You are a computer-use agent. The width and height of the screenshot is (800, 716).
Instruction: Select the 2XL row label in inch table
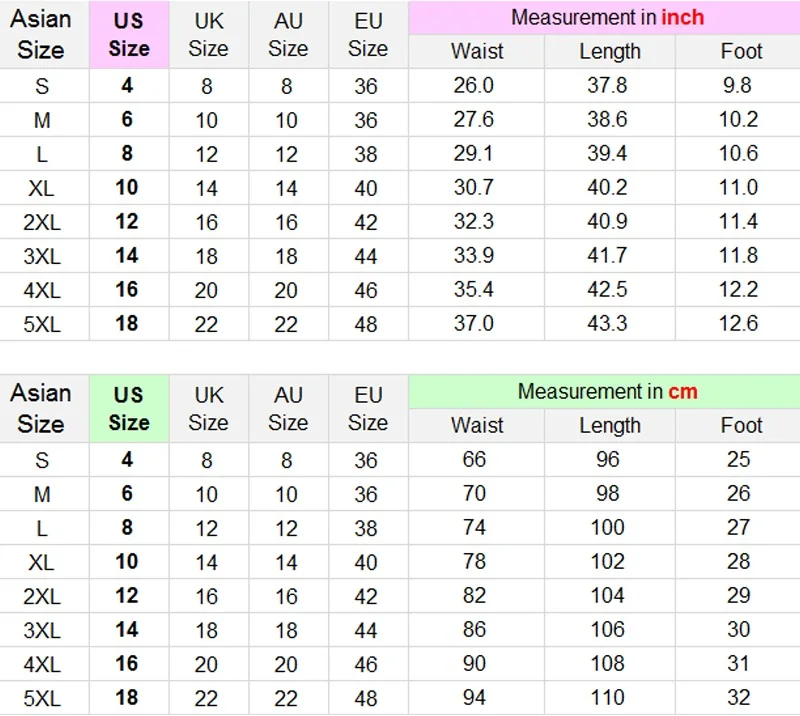(x=42, y=223)
